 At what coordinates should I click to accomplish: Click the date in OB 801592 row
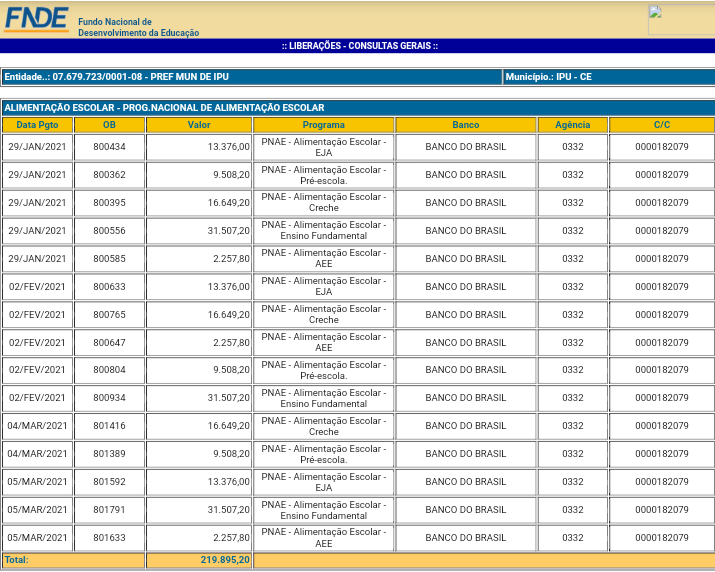tap(37, 482)
